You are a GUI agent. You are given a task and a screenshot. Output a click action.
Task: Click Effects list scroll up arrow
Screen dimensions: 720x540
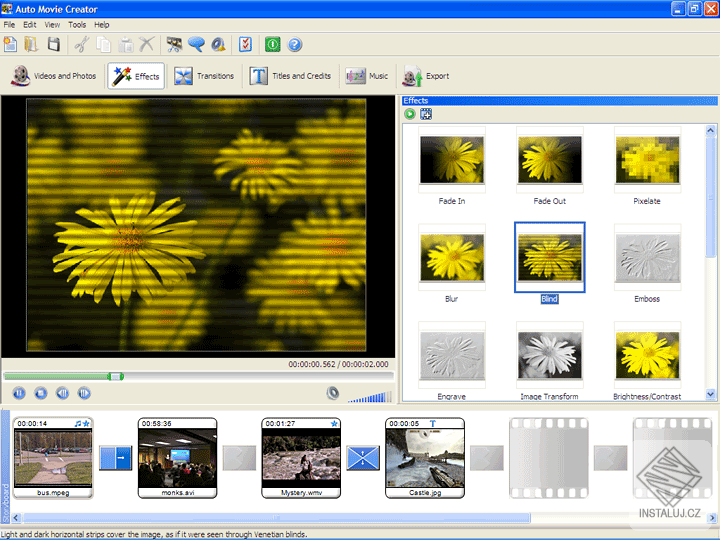710,130
